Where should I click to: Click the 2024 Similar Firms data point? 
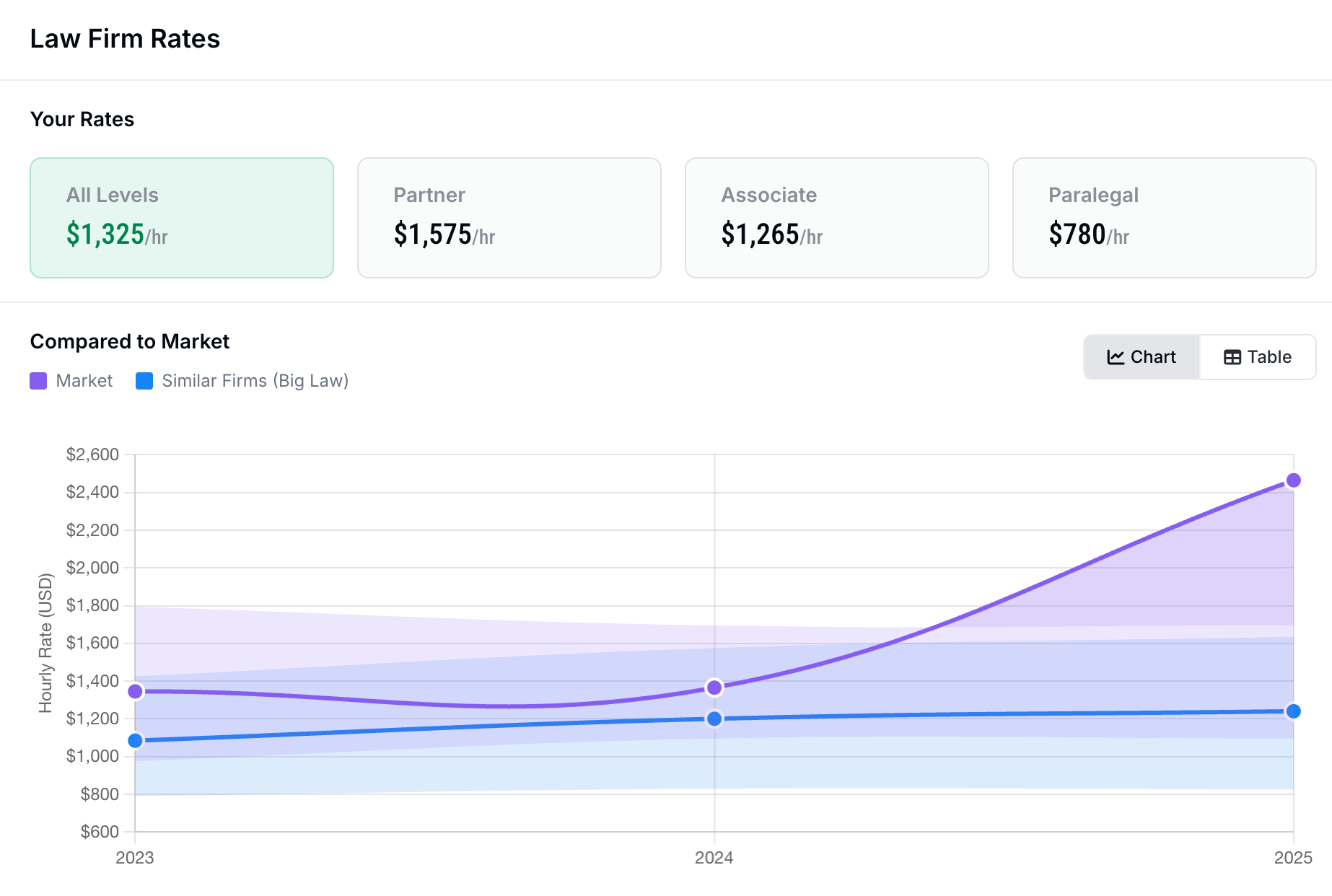[x=714, y=719]
